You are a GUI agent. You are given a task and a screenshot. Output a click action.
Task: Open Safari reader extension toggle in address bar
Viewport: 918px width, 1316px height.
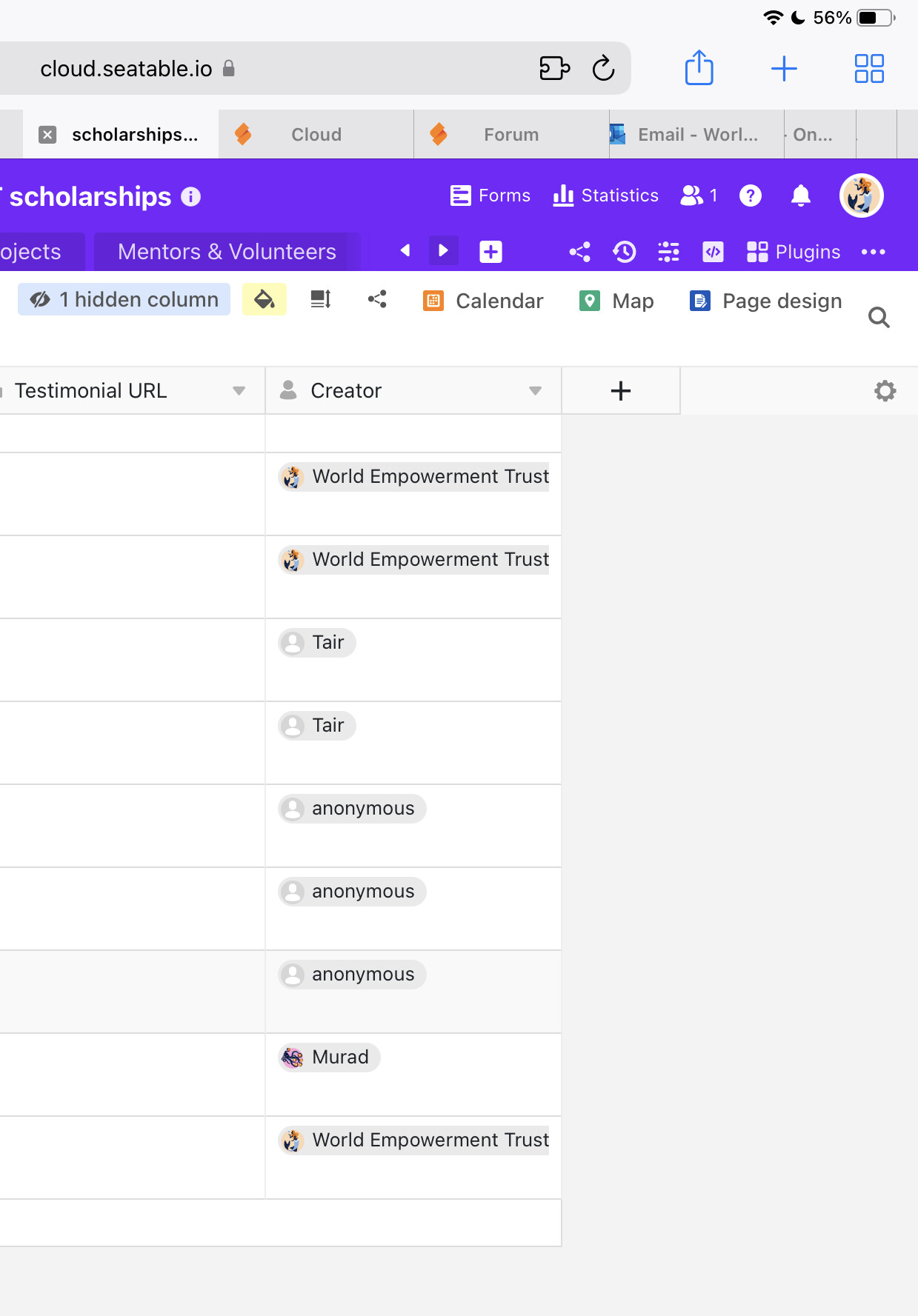point(554,69)
